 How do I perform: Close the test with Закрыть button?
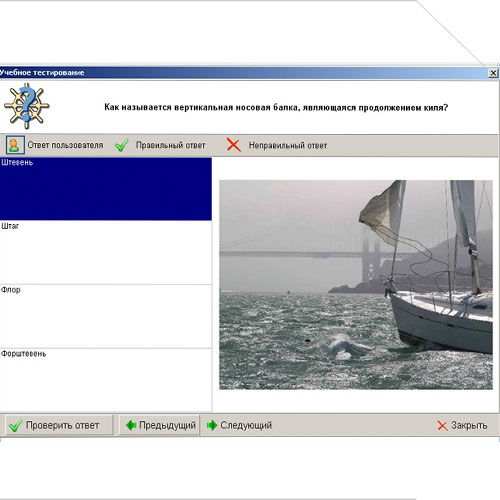462,425
